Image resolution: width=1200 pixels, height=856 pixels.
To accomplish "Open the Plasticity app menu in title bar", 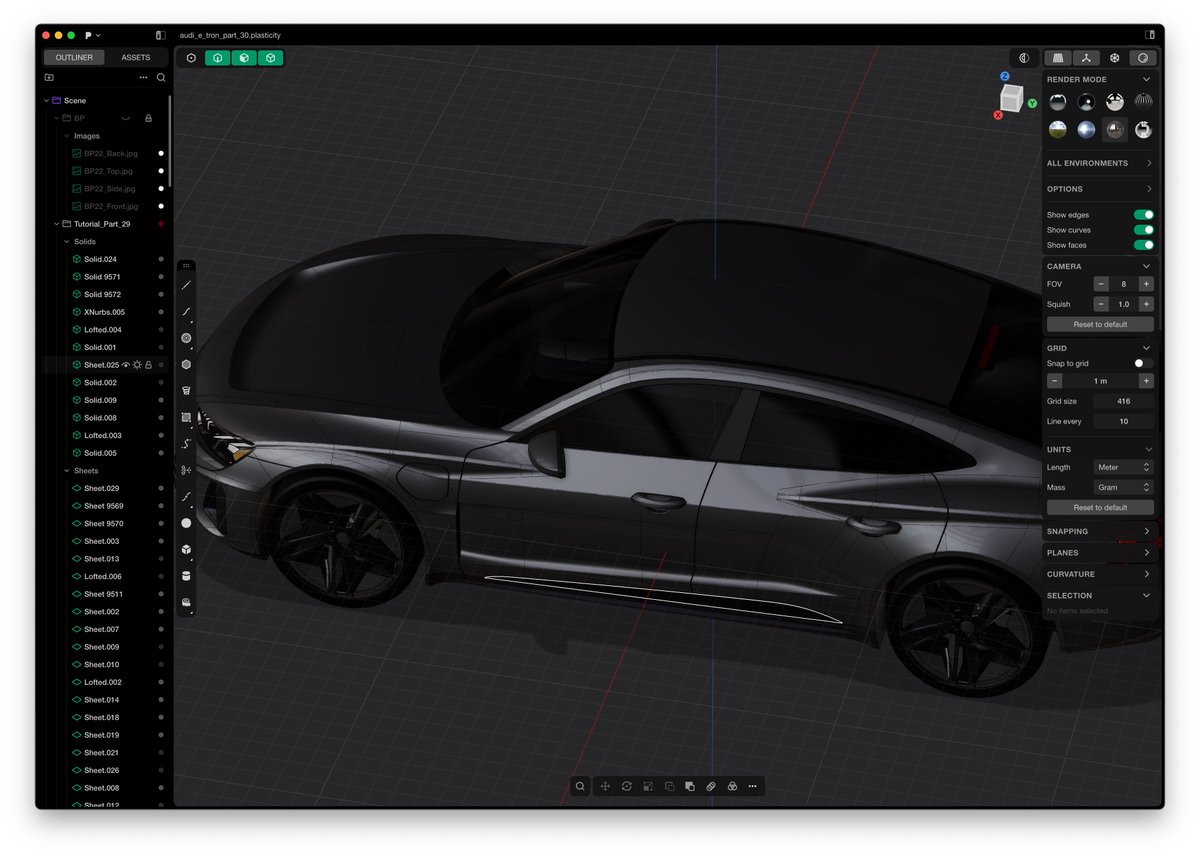I will [92, 35].
